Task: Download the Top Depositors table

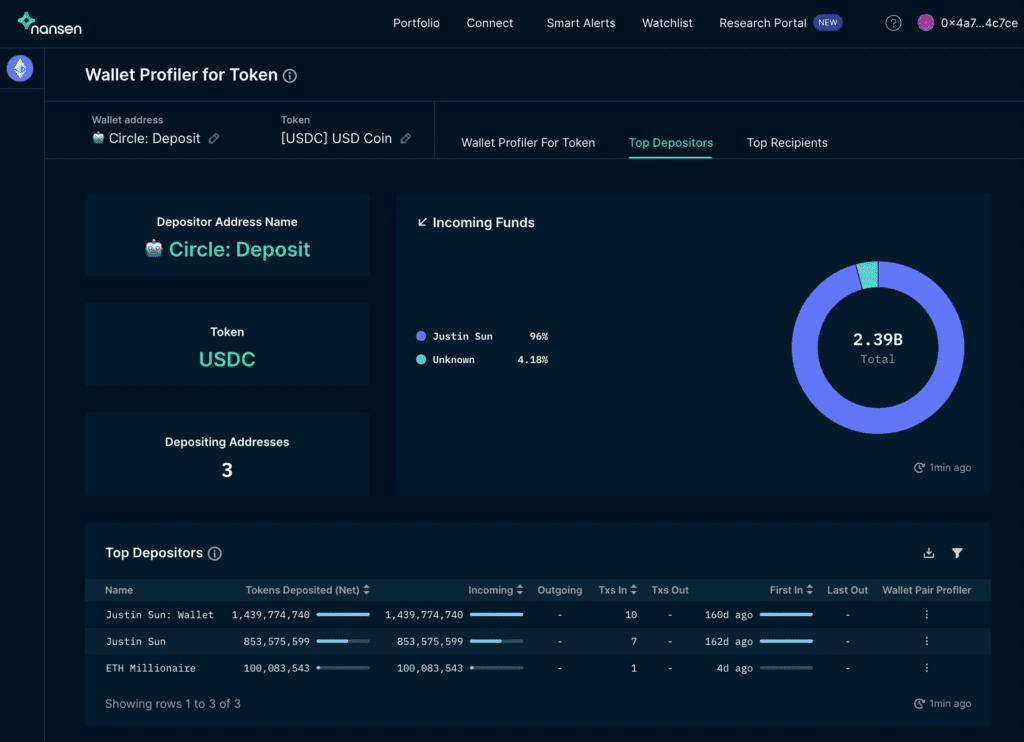Action: pyautogui.click(x=929, y=553)
